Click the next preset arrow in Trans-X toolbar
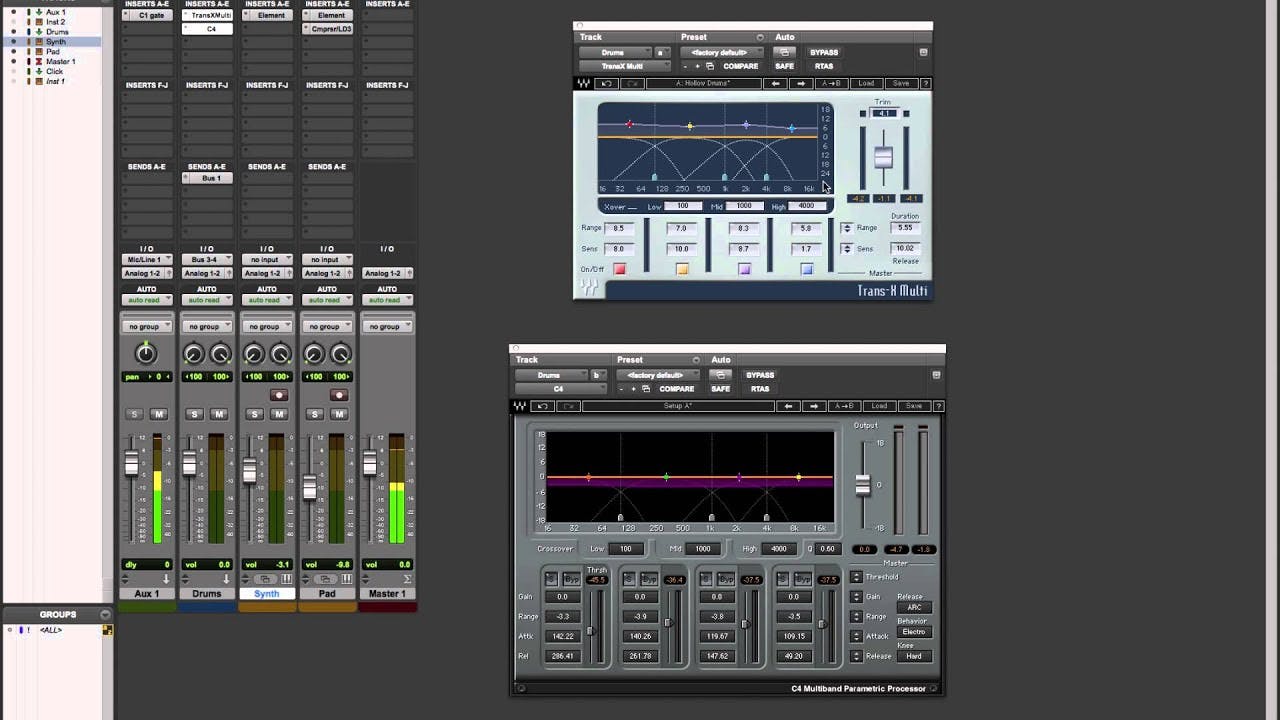Screen dimensions: 1280x720 click(802, 85)
